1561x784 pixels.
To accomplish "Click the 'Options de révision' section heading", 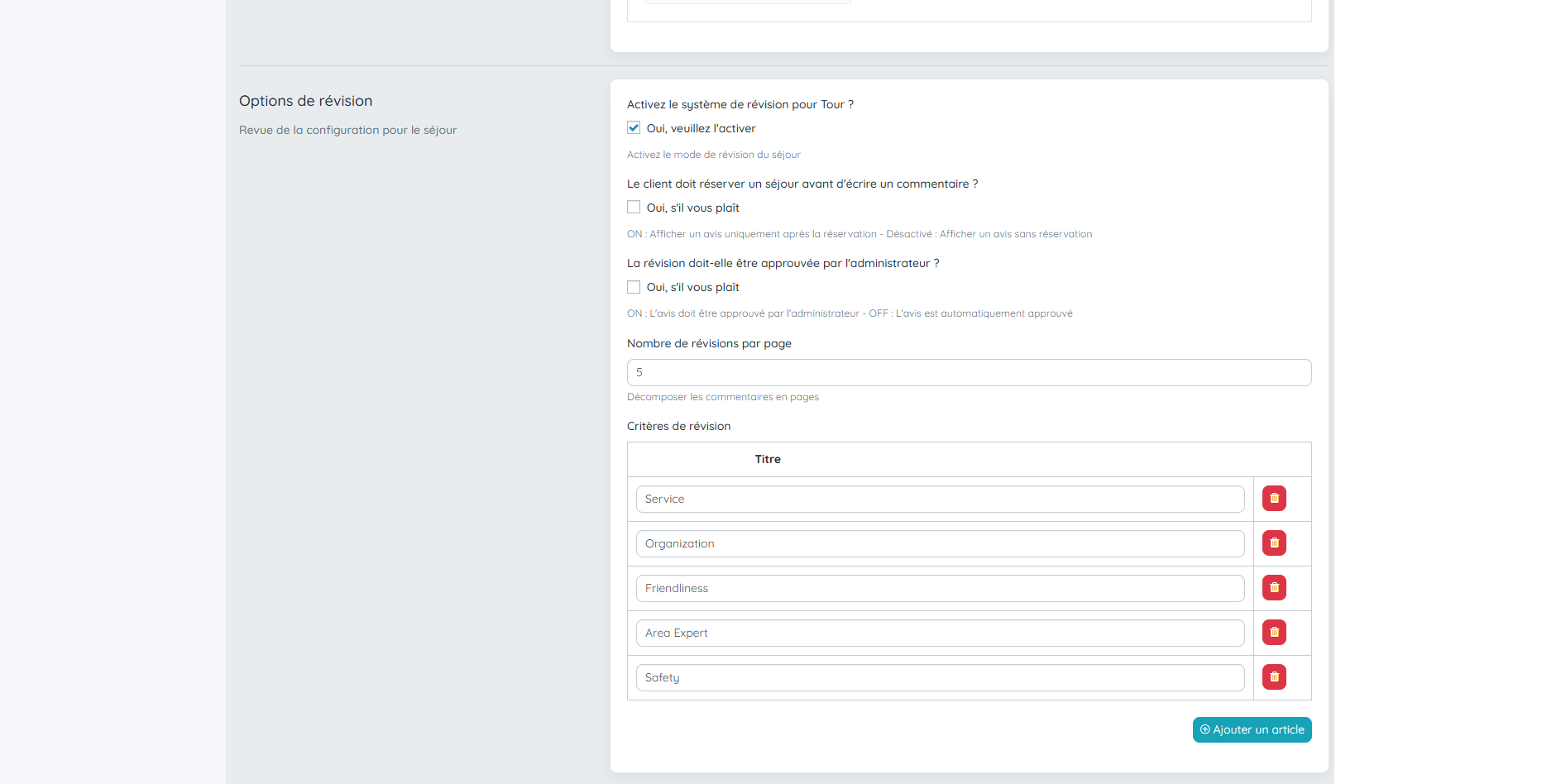I will pos(305,101).
